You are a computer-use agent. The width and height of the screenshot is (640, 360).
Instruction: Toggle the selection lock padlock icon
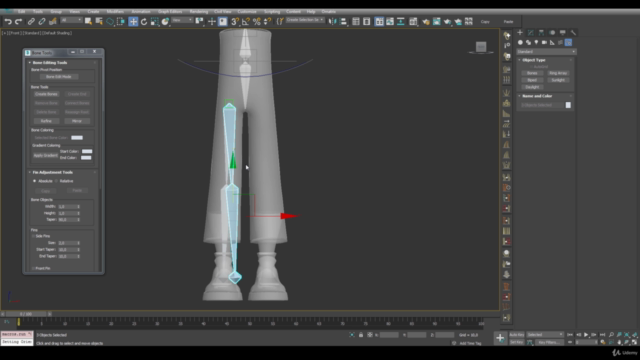[x=361, y=335]
